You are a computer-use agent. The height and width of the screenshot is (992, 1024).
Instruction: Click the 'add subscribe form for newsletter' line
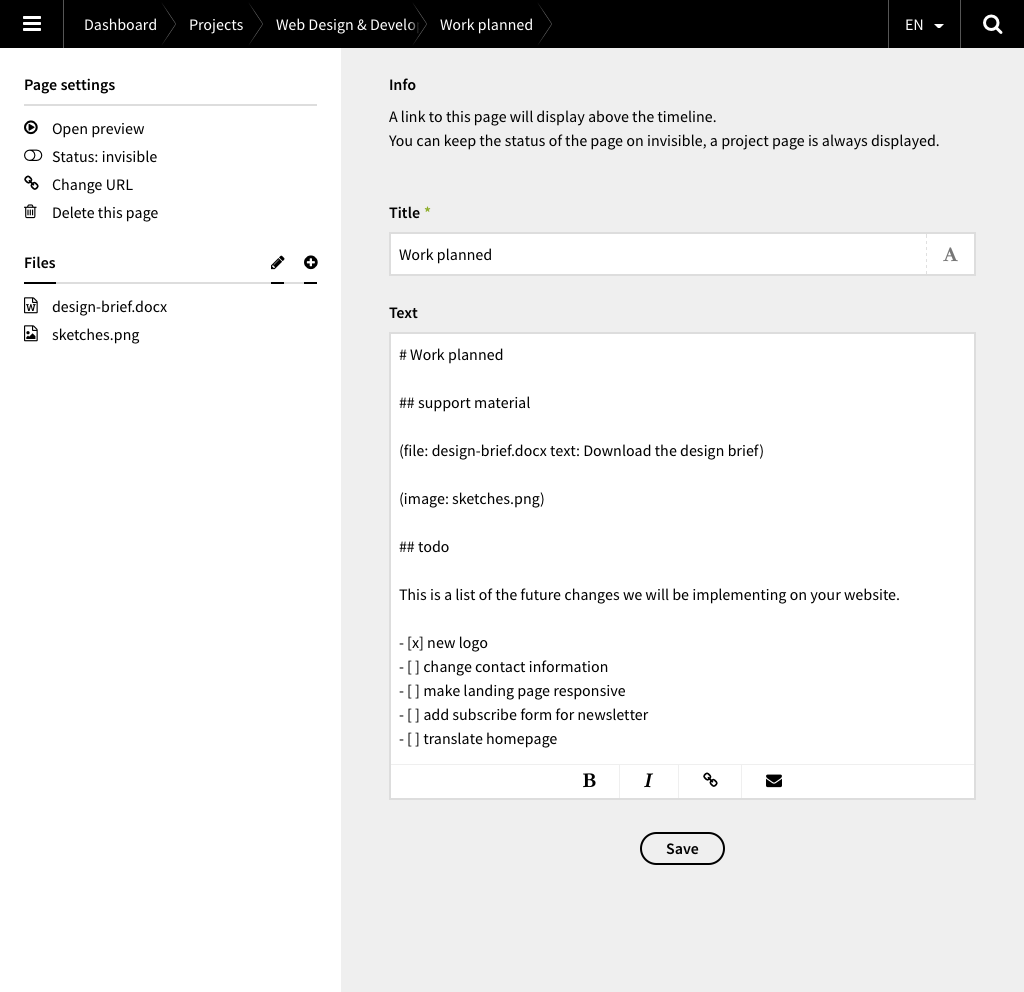pos(524,714)
